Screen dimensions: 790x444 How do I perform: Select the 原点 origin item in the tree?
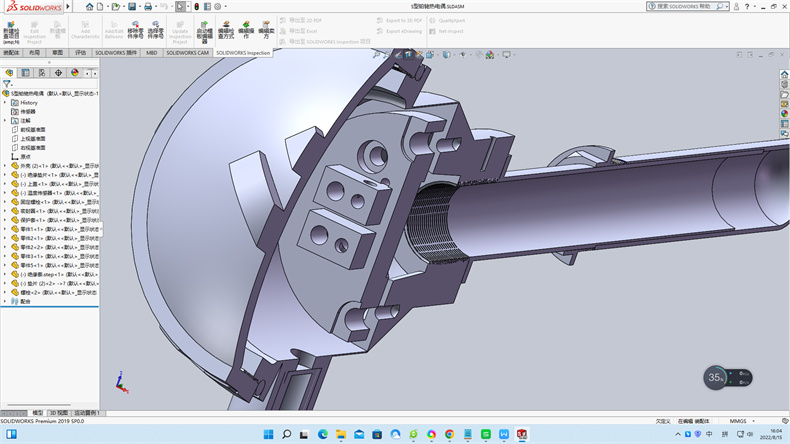[26, 157]
